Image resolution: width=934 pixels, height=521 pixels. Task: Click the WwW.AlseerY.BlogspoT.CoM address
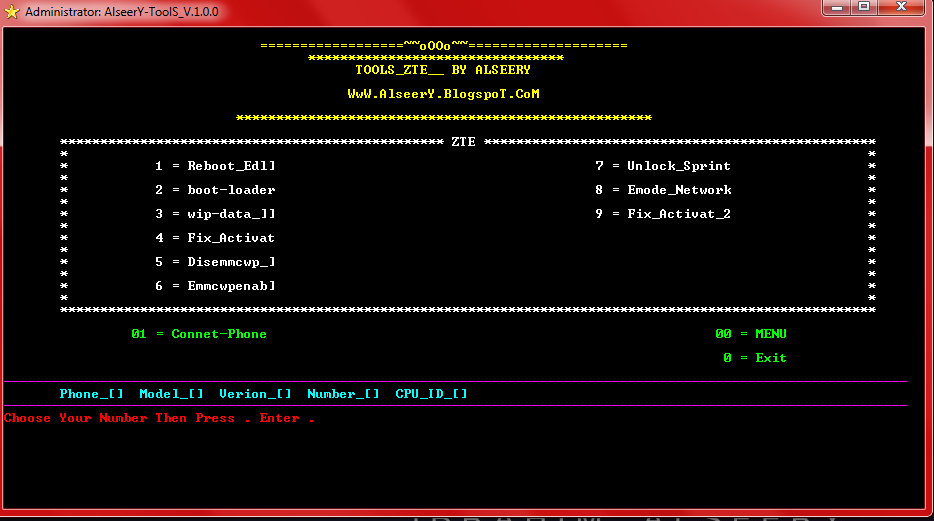click(x=443, y=94)
